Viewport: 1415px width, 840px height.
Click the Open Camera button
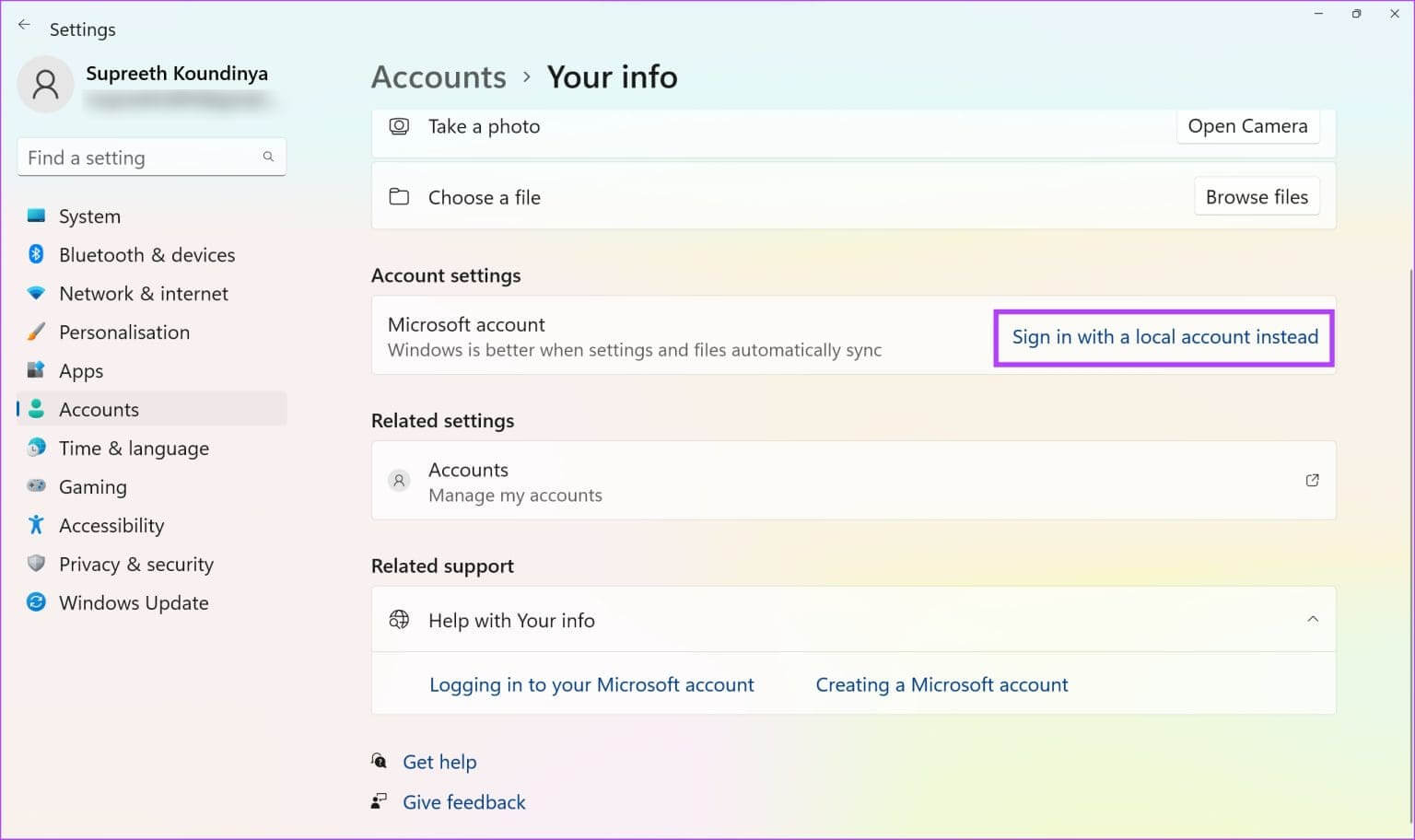(1247, 126)
